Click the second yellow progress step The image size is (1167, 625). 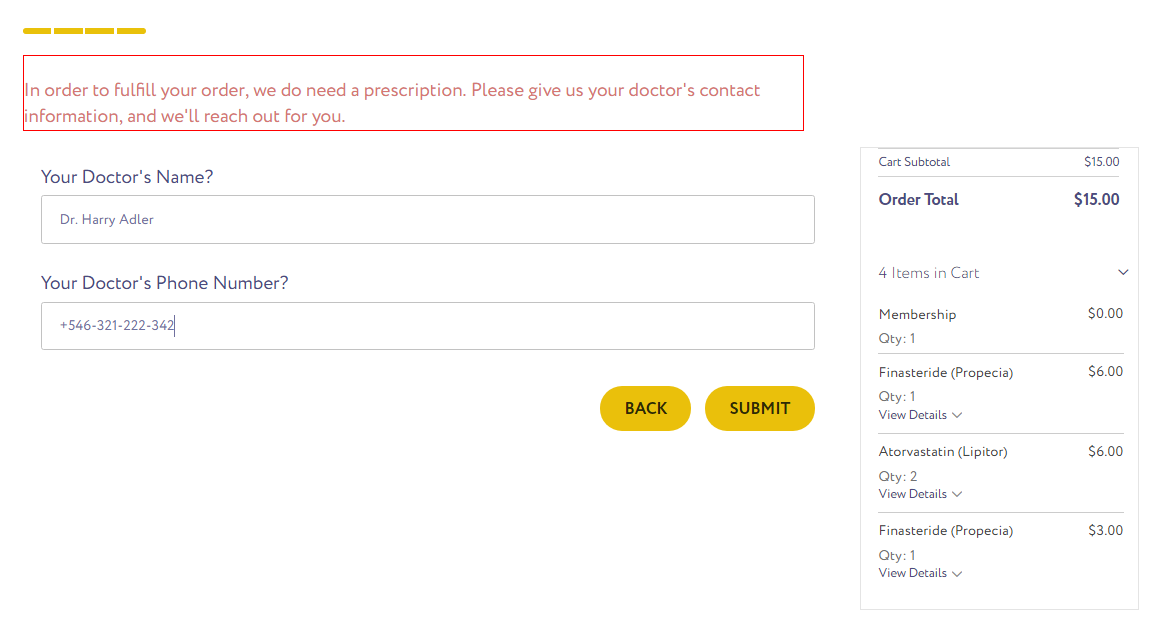point(68,31)
